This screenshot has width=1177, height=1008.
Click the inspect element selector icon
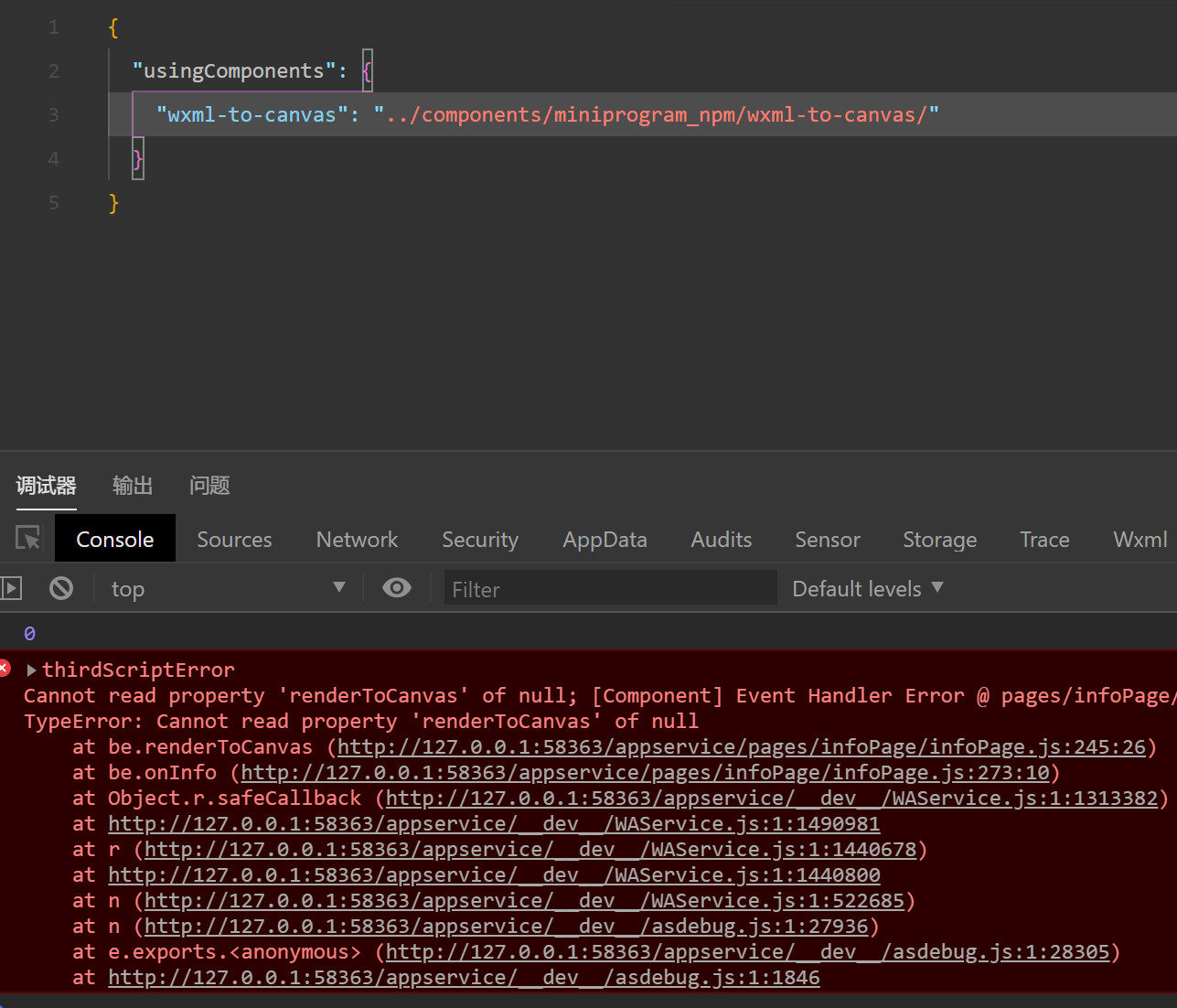point(28,538)
